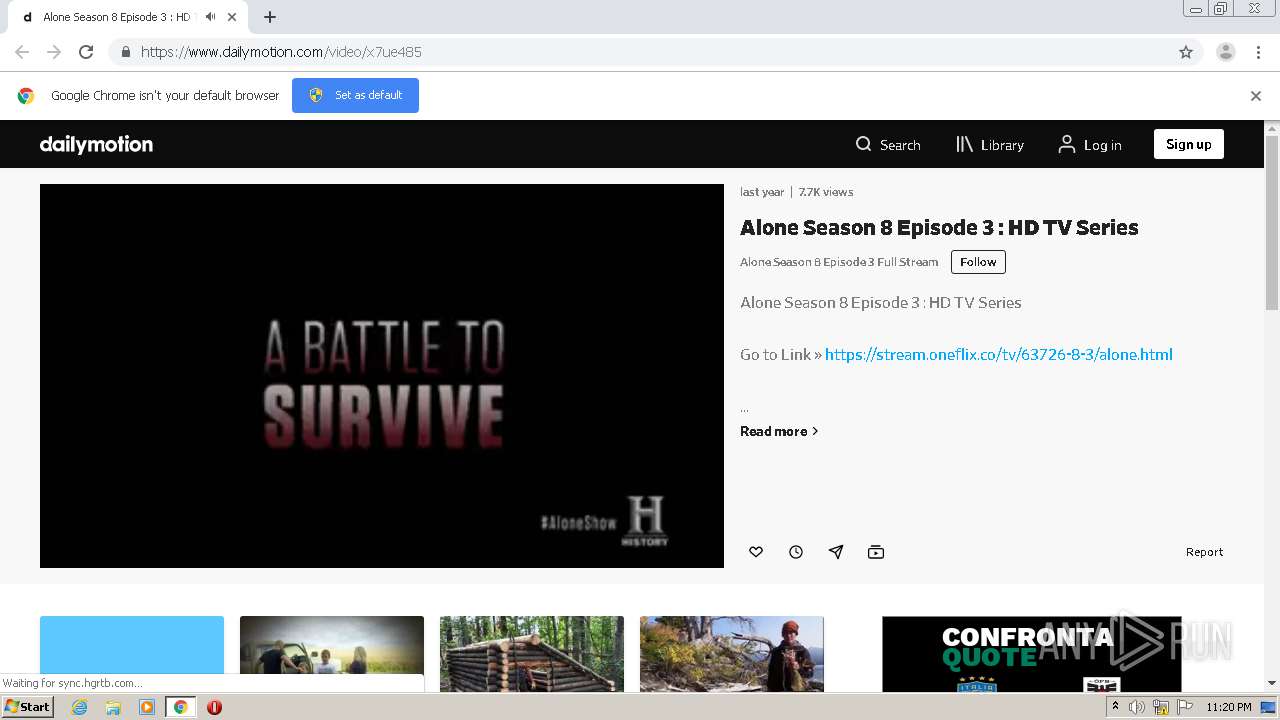Click the 11:20 PM system clock
The width and height of the screenshot is (1280, 720).
tap(1229, 707)
